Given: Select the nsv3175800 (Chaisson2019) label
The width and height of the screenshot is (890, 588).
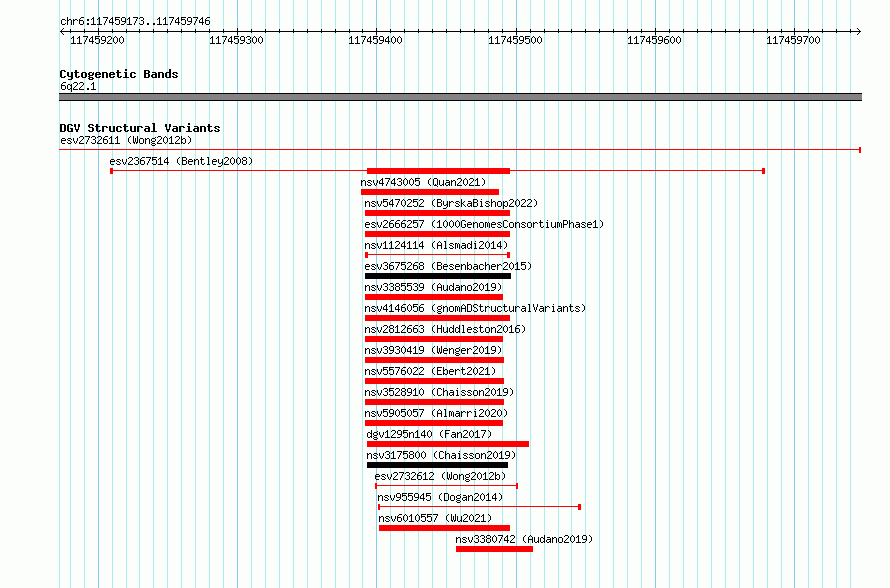Looking at the screenshot, I should pyautogui.click(x=441, y=455).
